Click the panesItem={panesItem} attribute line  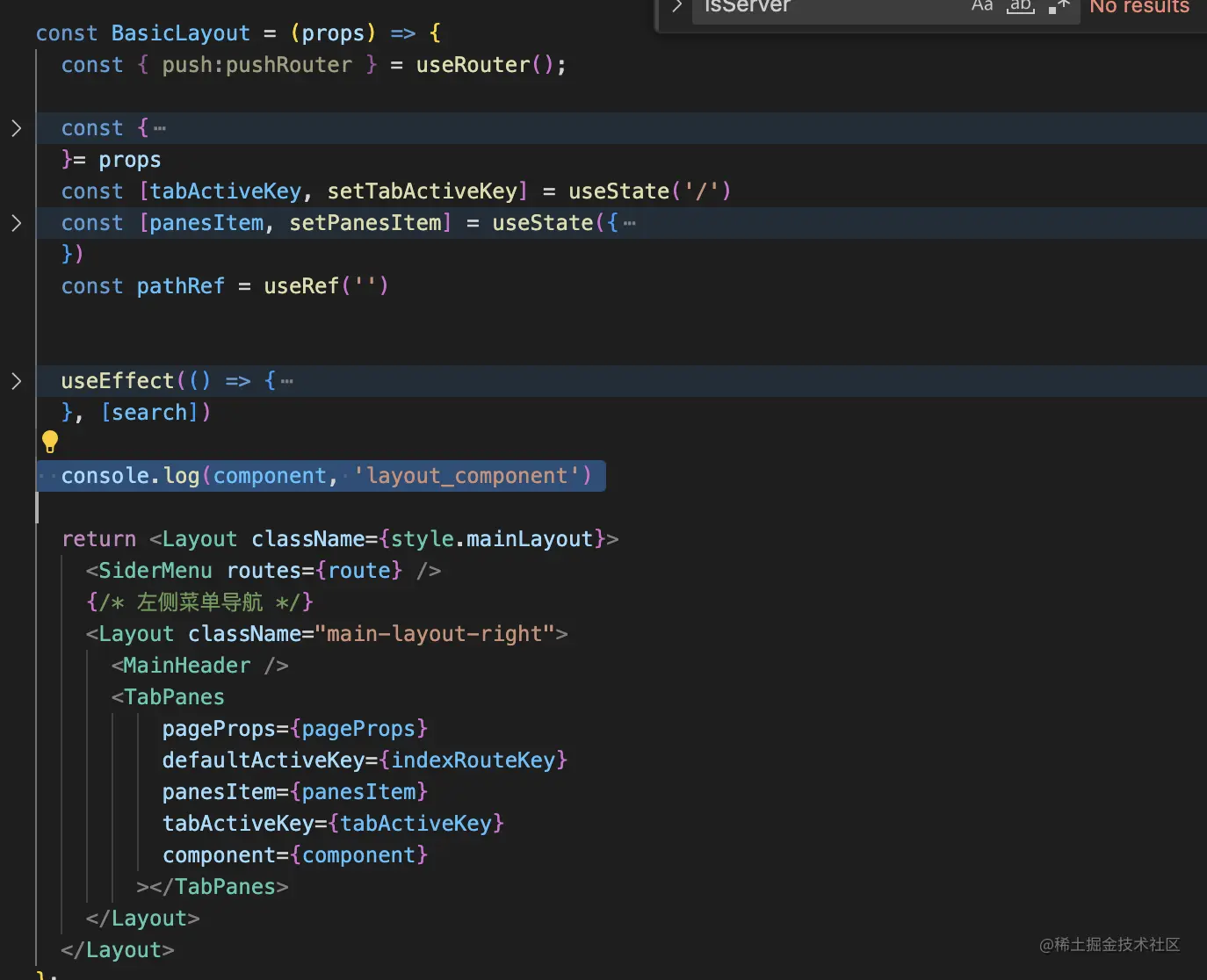pos(295,792)
